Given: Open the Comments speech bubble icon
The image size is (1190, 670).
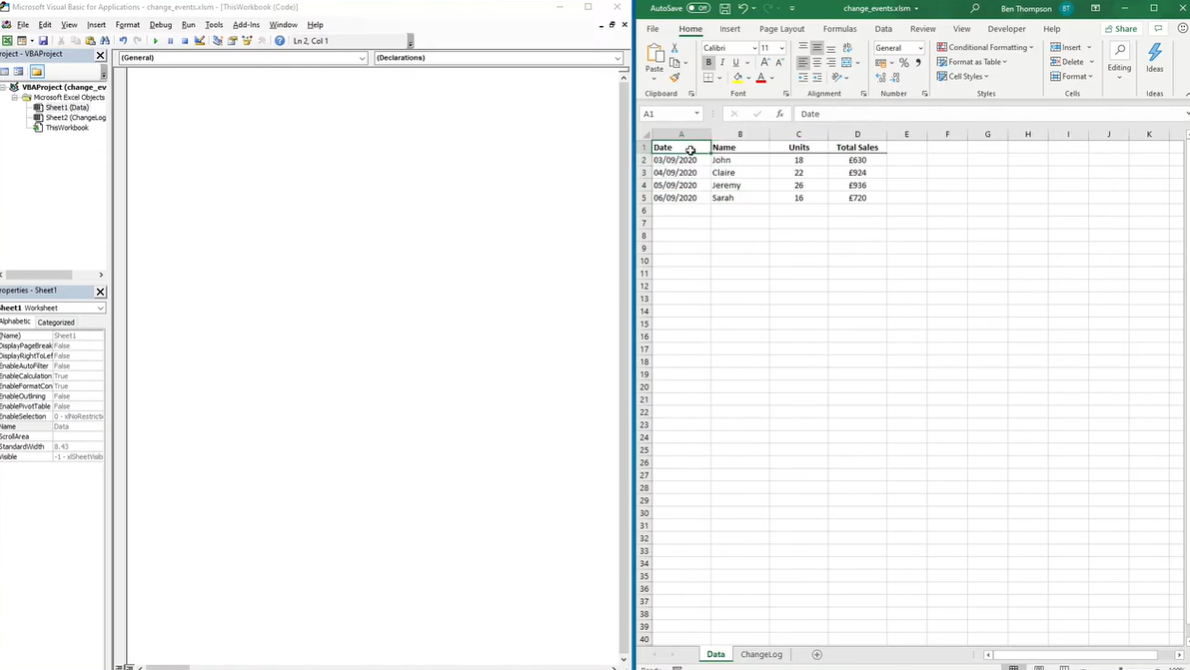Looking at the screenshot, I should (1158, 29).
